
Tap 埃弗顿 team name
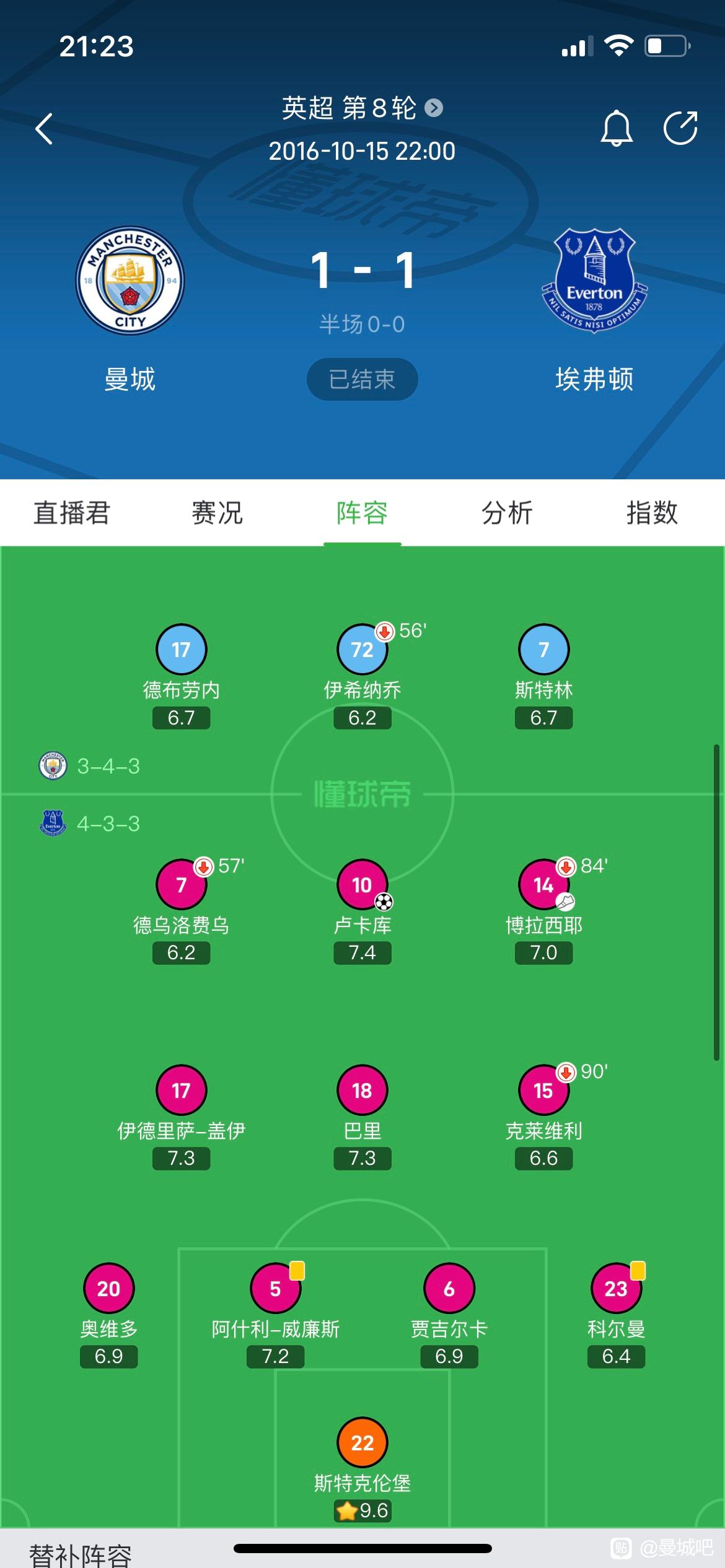tap(594, 379)
